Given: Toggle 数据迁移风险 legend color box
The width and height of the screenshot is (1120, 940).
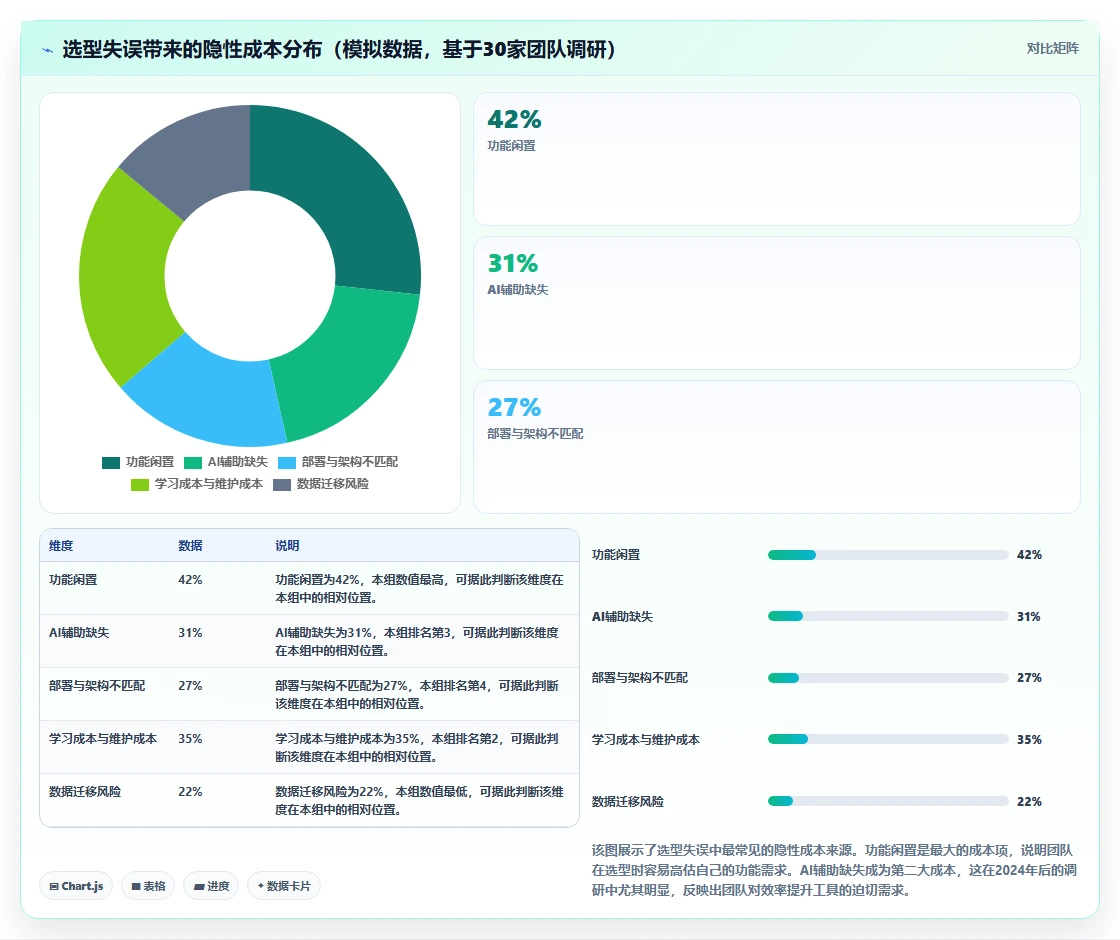Looking at the screenshot, I should 282,485.
